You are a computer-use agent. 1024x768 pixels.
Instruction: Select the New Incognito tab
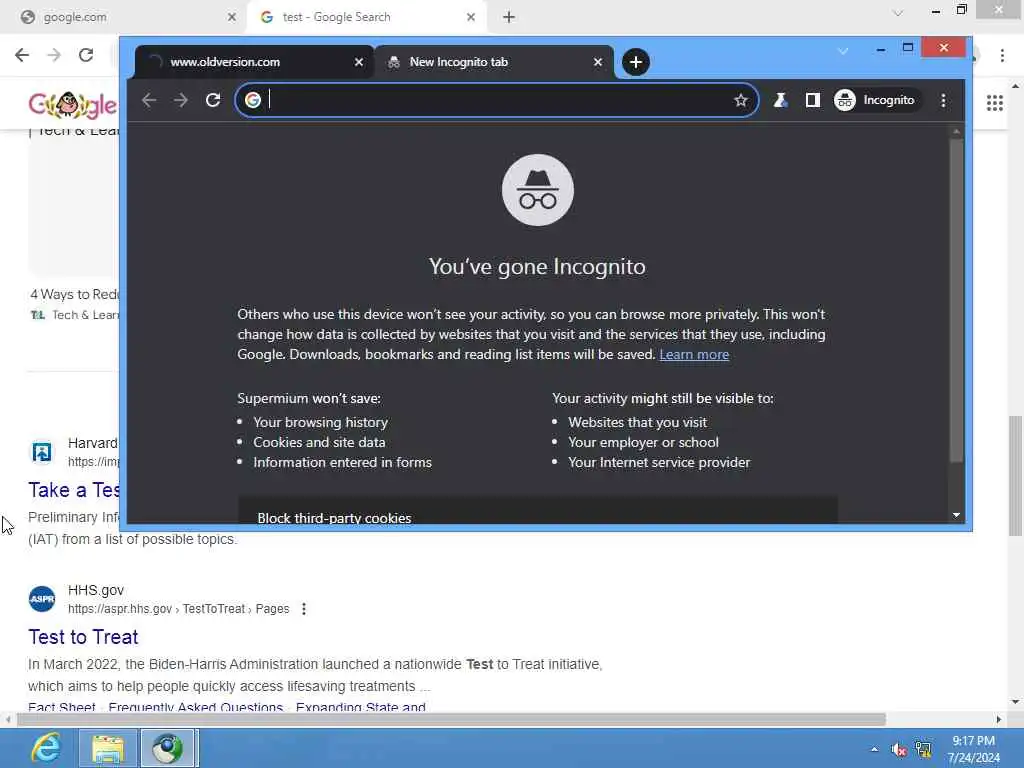(494, 62)
